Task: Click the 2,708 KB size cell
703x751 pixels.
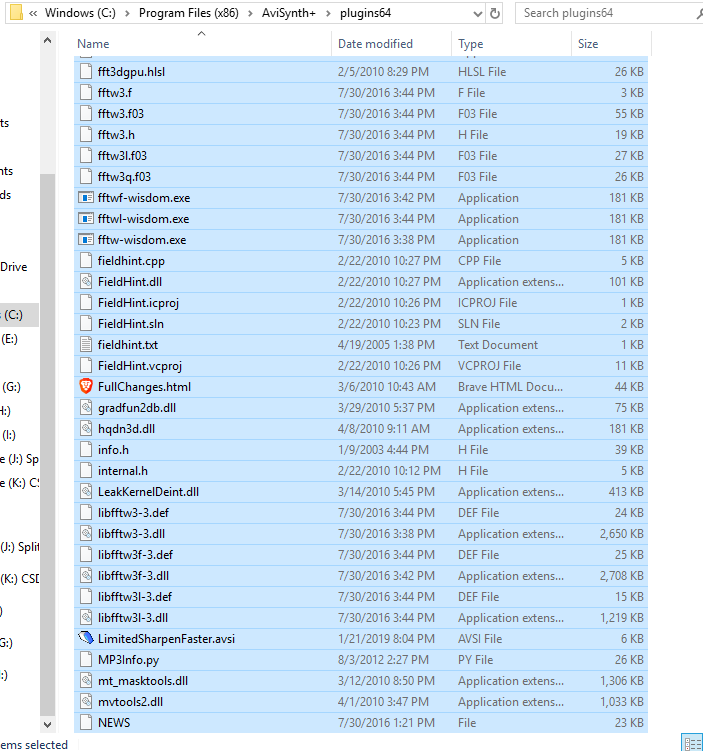Action: (x=622, y=576)
